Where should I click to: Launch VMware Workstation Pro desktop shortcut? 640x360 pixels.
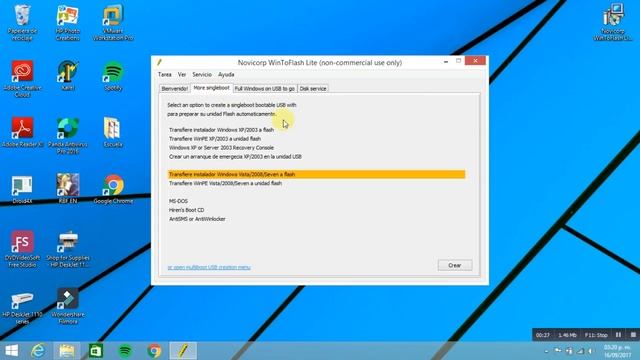point(113,22)
